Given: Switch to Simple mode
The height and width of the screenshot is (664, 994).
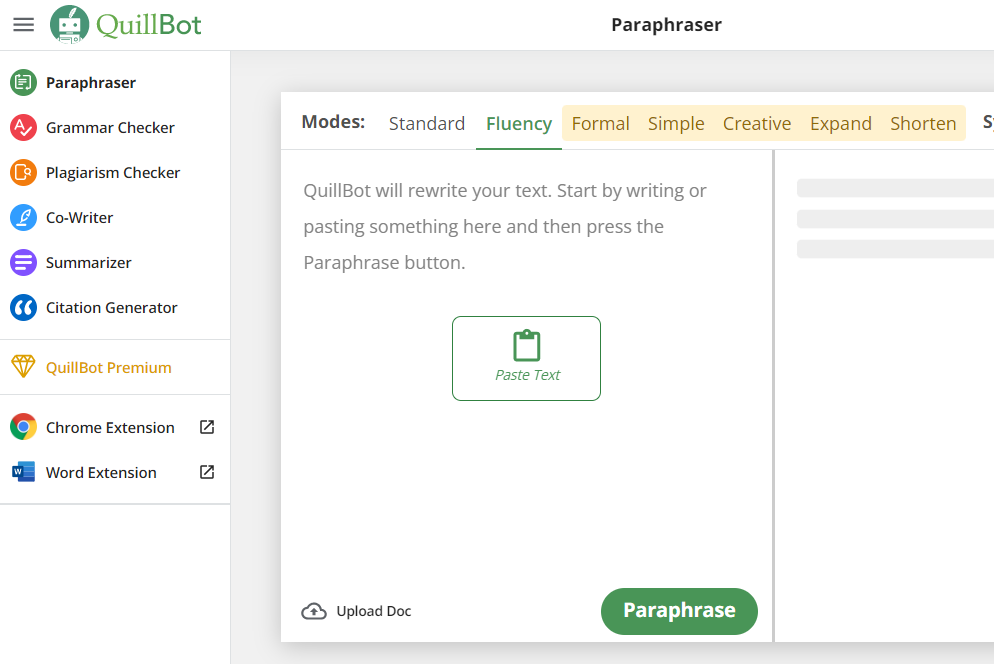Looking at the screenshot, I should pos(676,123).
